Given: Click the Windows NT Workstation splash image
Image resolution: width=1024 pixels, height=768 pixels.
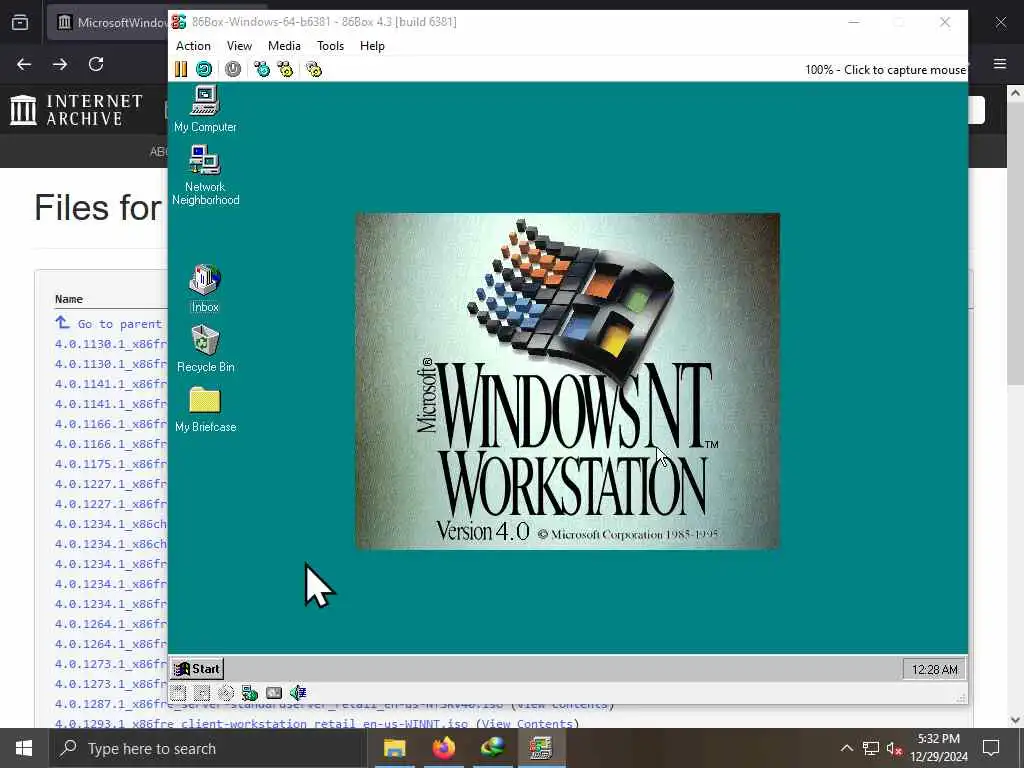Looking at the screenshot, I should coord(568,381).
